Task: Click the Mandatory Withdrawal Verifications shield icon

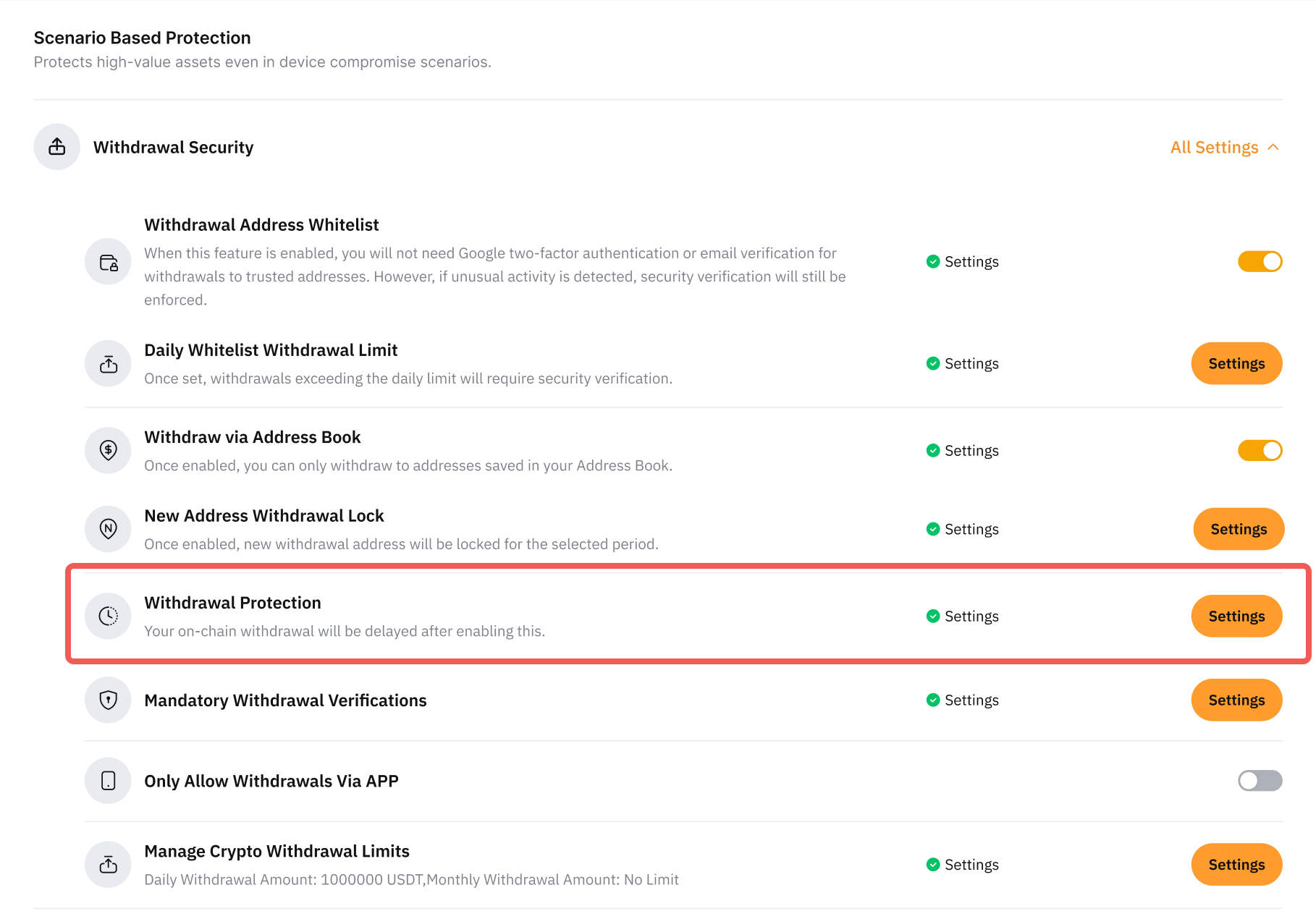Action: point(108,700)
